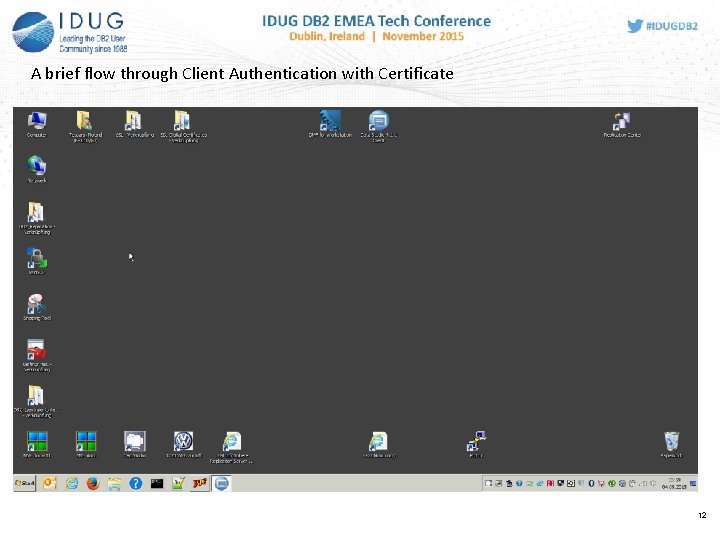Open the Internet Explorer page shortcut at bottom center
This screenshot has width=720, height=540.
379,444
